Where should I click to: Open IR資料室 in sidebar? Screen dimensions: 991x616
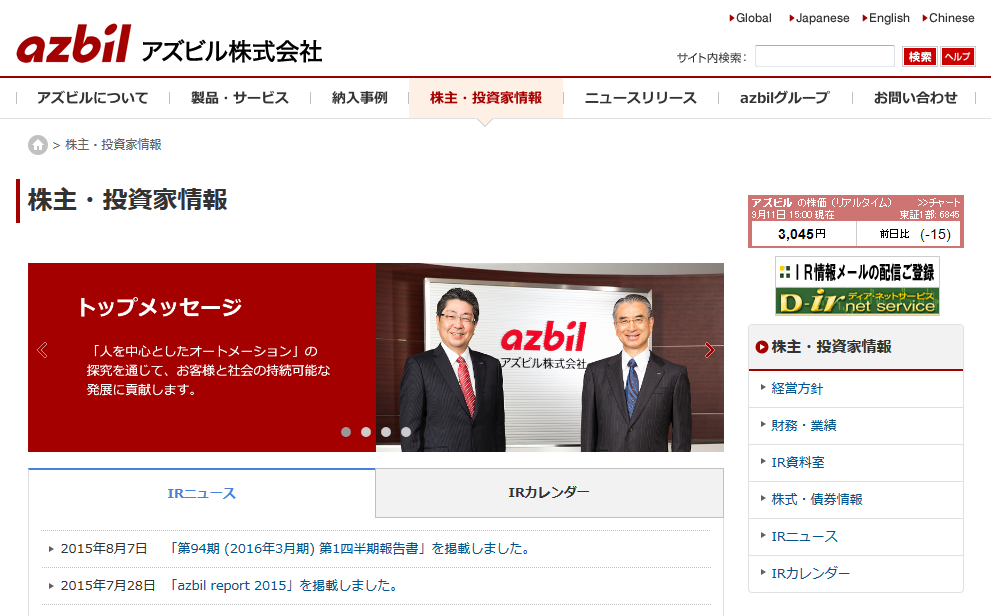click(x=798, y=462)
